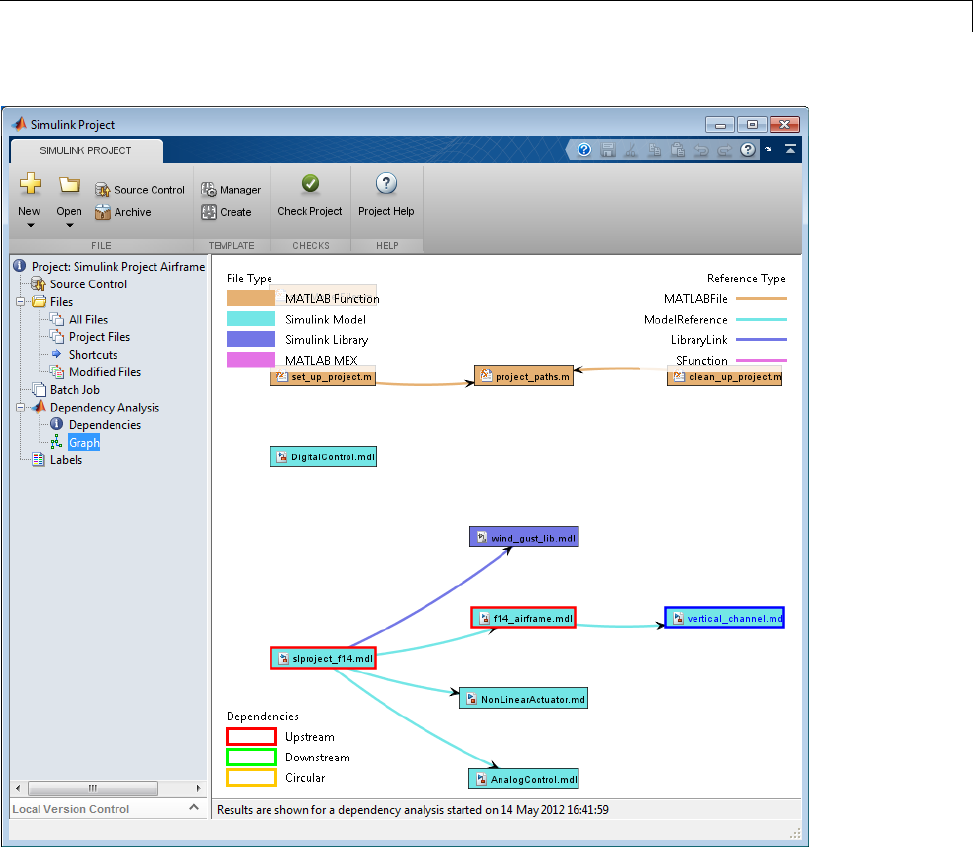Click the green Downstream legend box
Screen dimensions: 973x847
251,757
